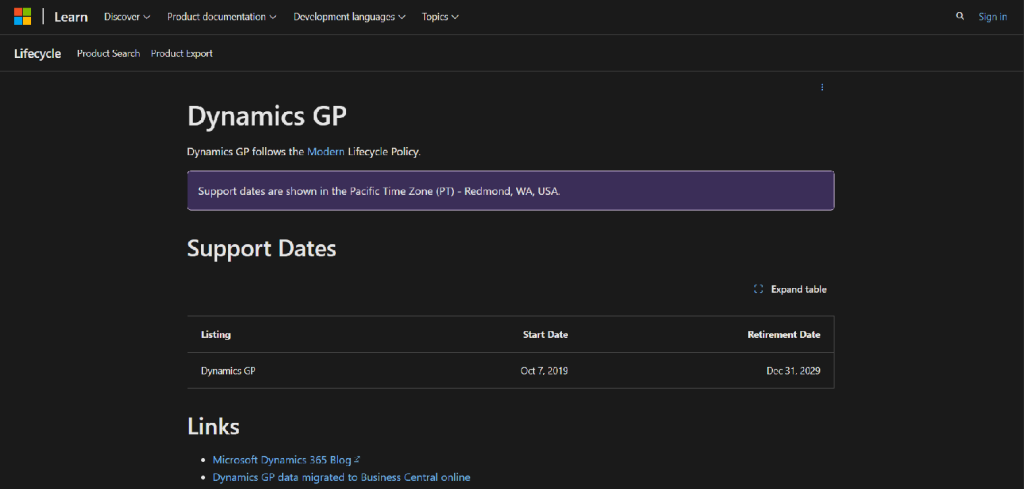The image size is (1024, 489).
Task: Click the Retirement Date column header
Action: pyautogui.click(x=784, y=335)
